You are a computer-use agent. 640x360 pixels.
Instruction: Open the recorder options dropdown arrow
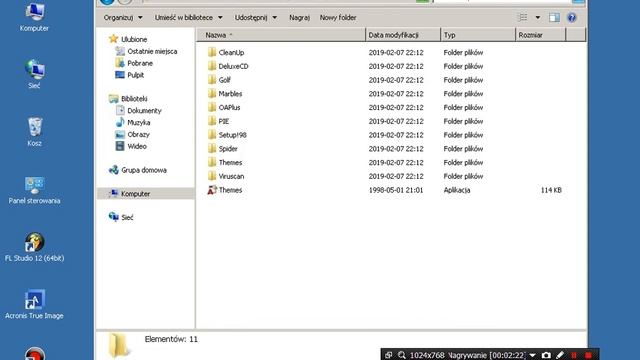point(533,355)
